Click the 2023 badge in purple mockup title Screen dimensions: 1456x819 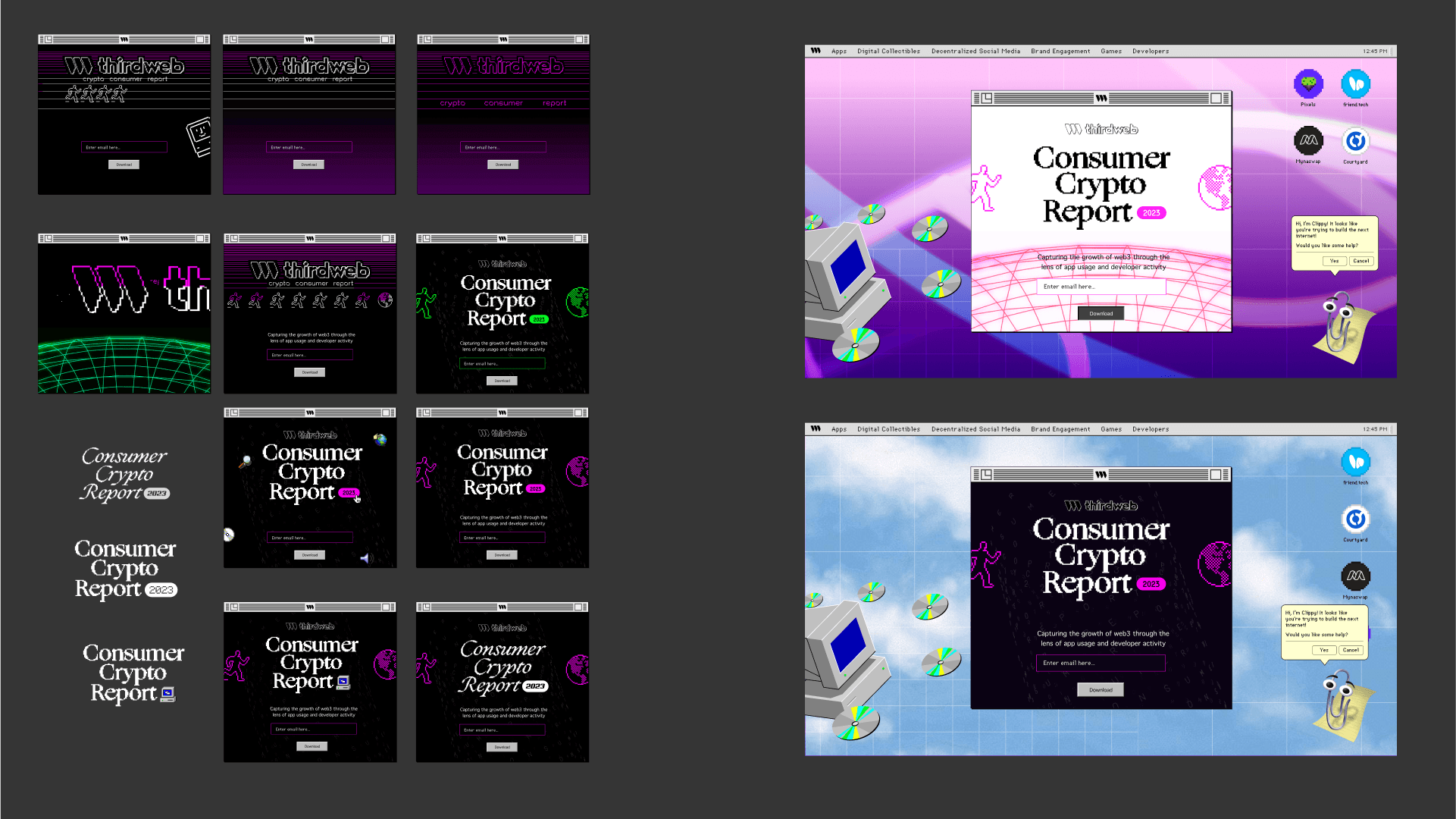tap(1151, 213)
